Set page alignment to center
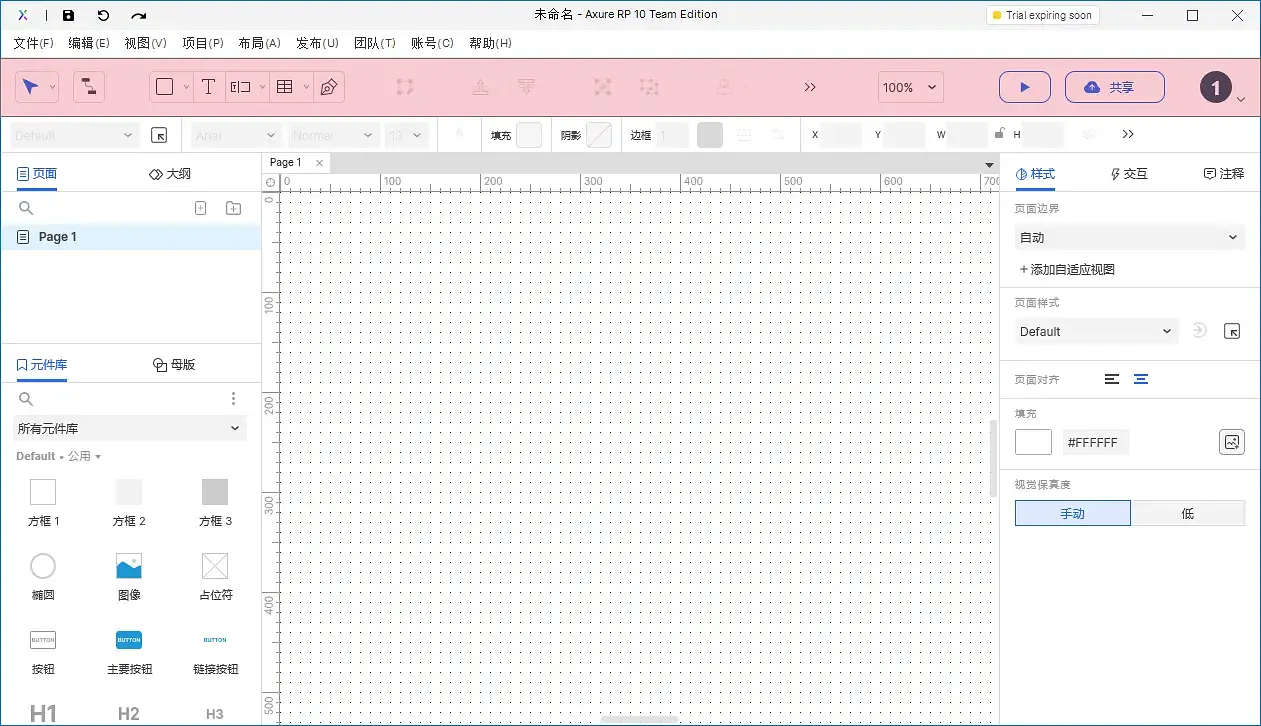Image resolution: width=1261 pixels, height=726 pixels. pyautogui.click(x=1141, y=379)
